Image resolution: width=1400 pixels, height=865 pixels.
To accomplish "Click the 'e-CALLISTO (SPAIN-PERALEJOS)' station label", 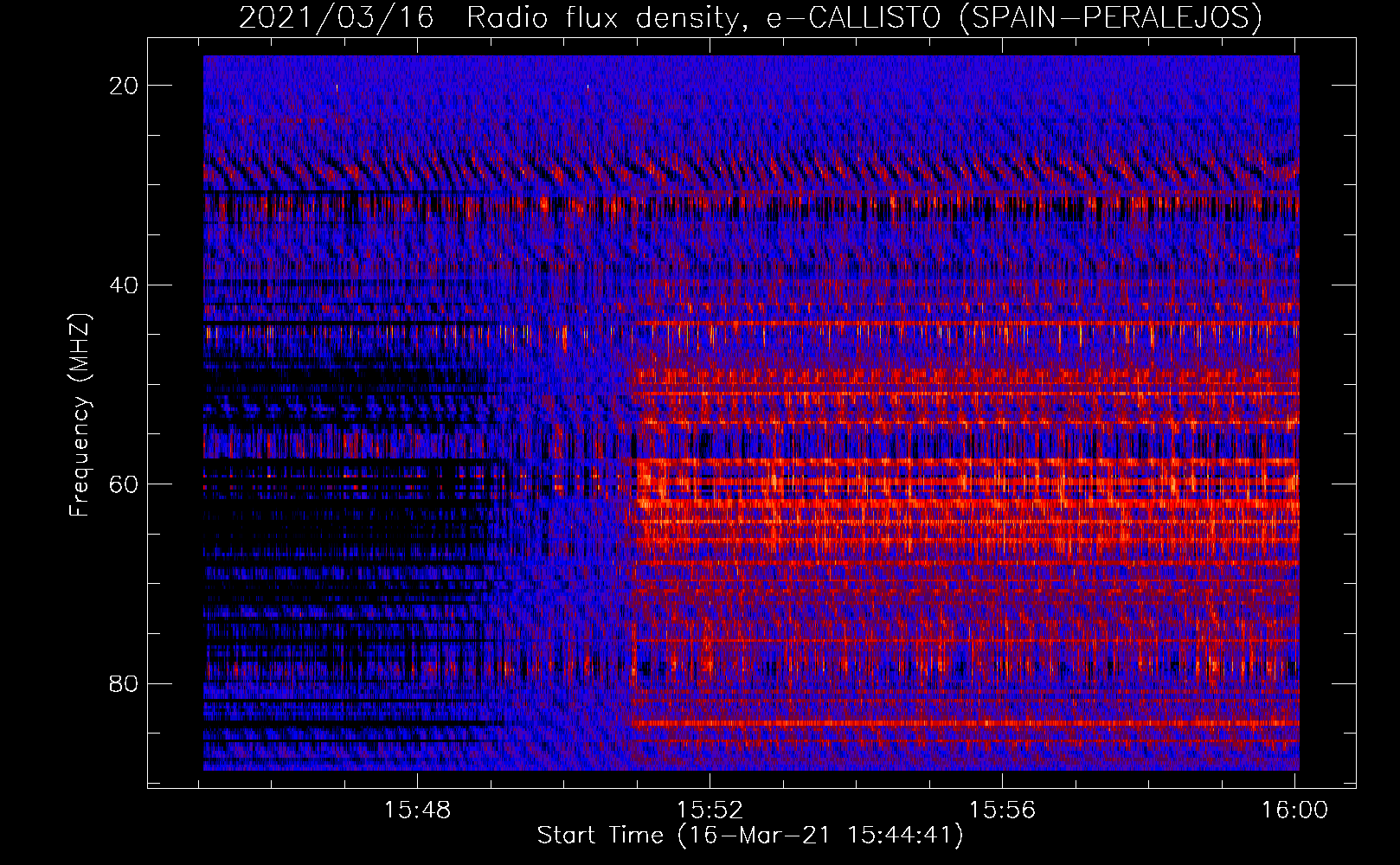I will [x=1014, y=18].
